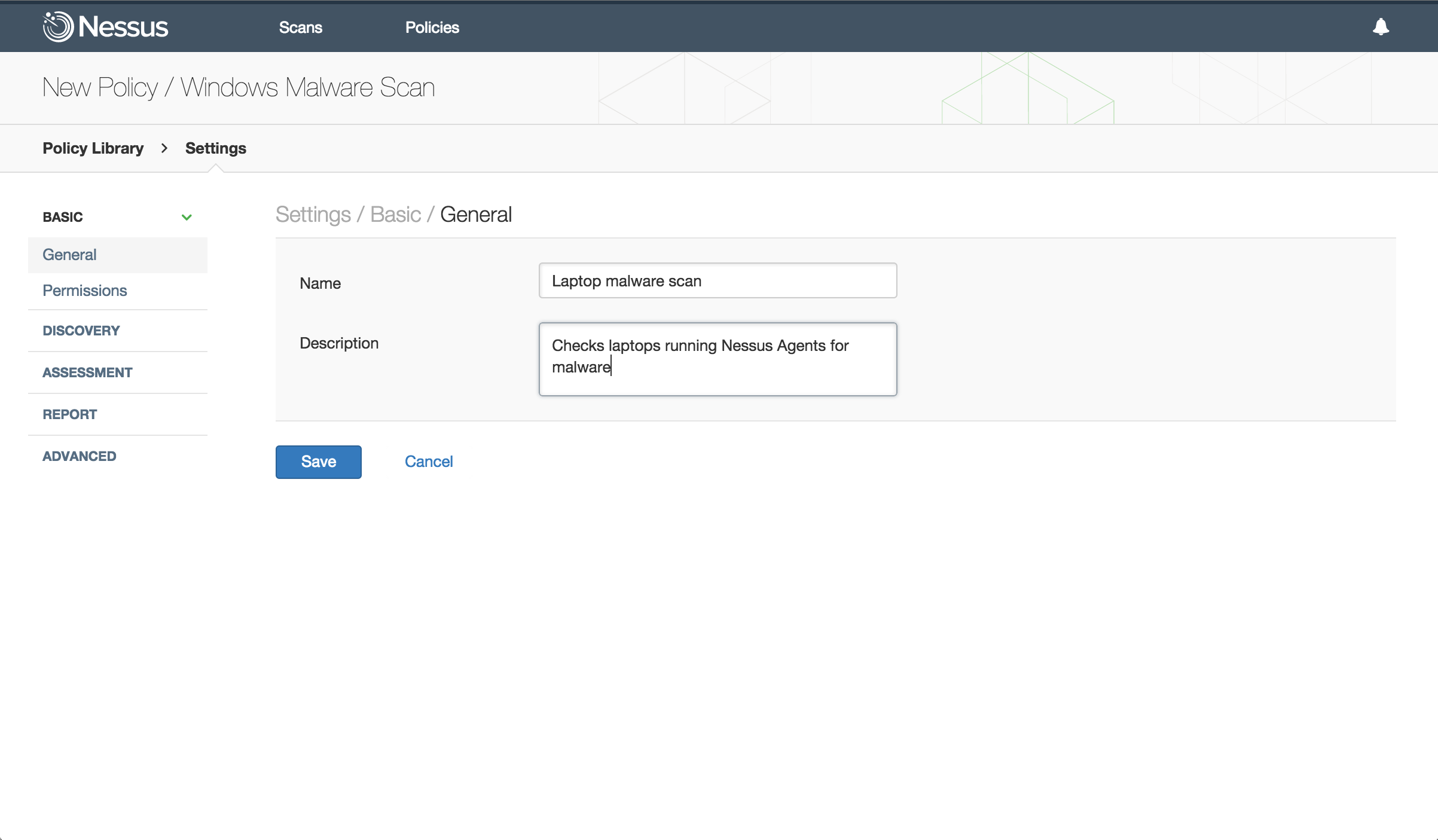Select the Permissions settings tab
Viewport: 1438px width, 840px height.
(84, 290)
